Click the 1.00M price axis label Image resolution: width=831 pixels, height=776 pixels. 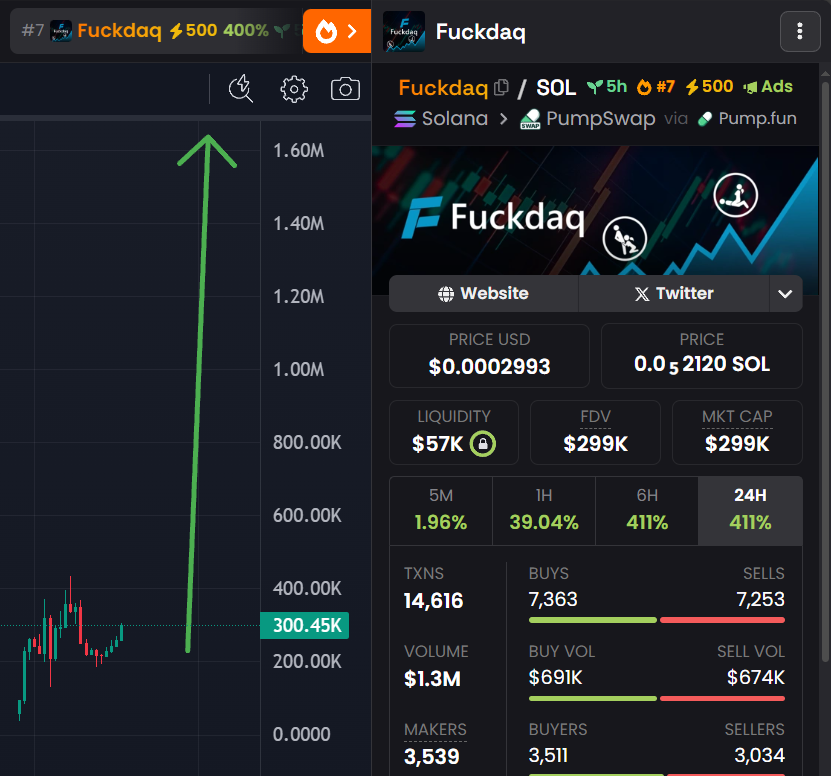tap(298, 369)
